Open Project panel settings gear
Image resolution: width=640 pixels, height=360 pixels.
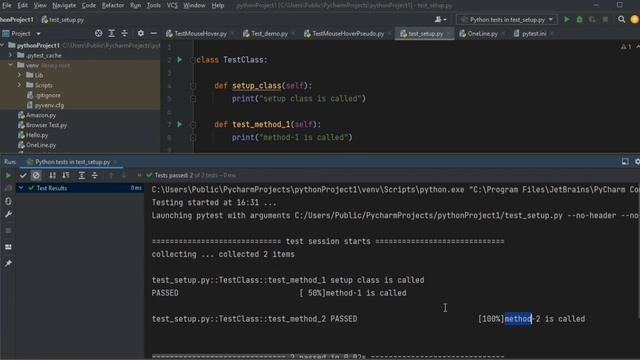pos(140,33)
